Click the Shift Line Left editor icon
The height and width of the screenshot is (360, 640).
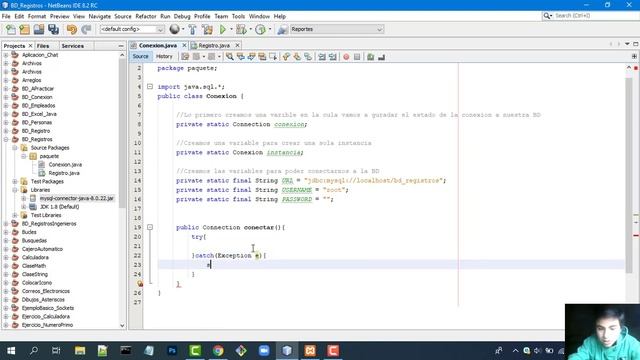pyautogui.click(x=322, y=57)
